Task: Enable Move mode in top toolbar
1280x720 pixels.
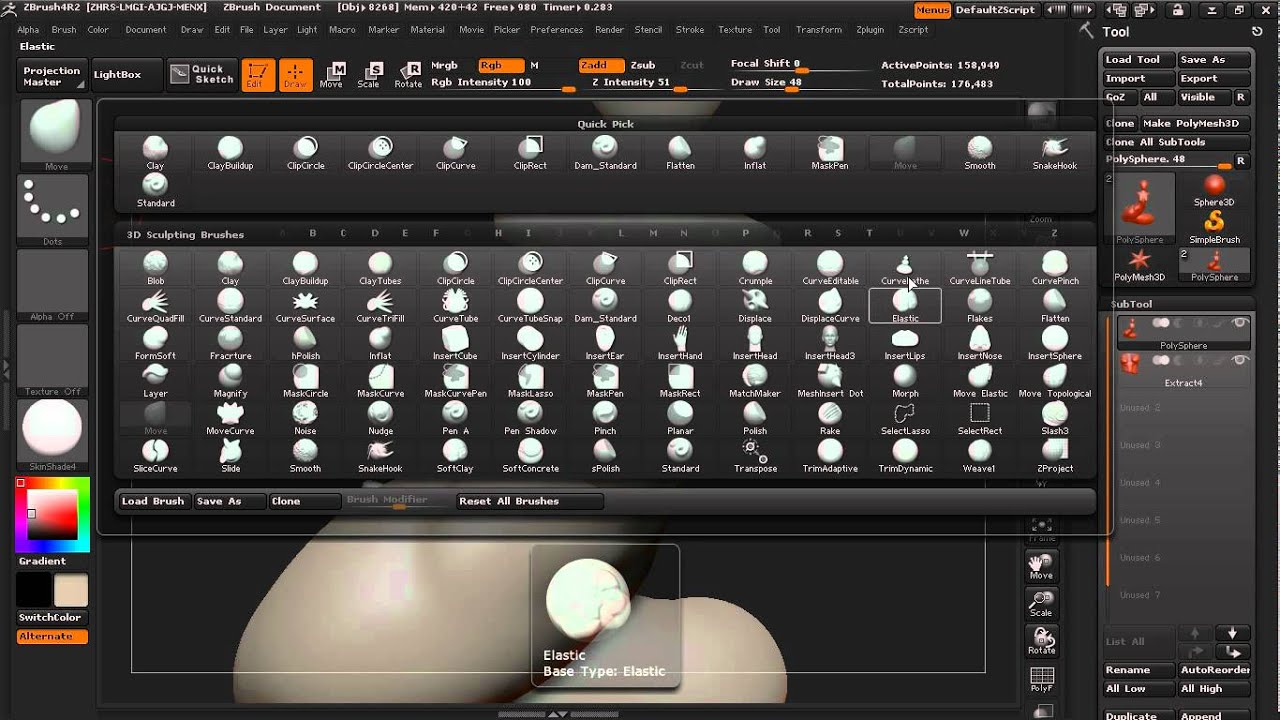Action: click(x=332, y=75)
